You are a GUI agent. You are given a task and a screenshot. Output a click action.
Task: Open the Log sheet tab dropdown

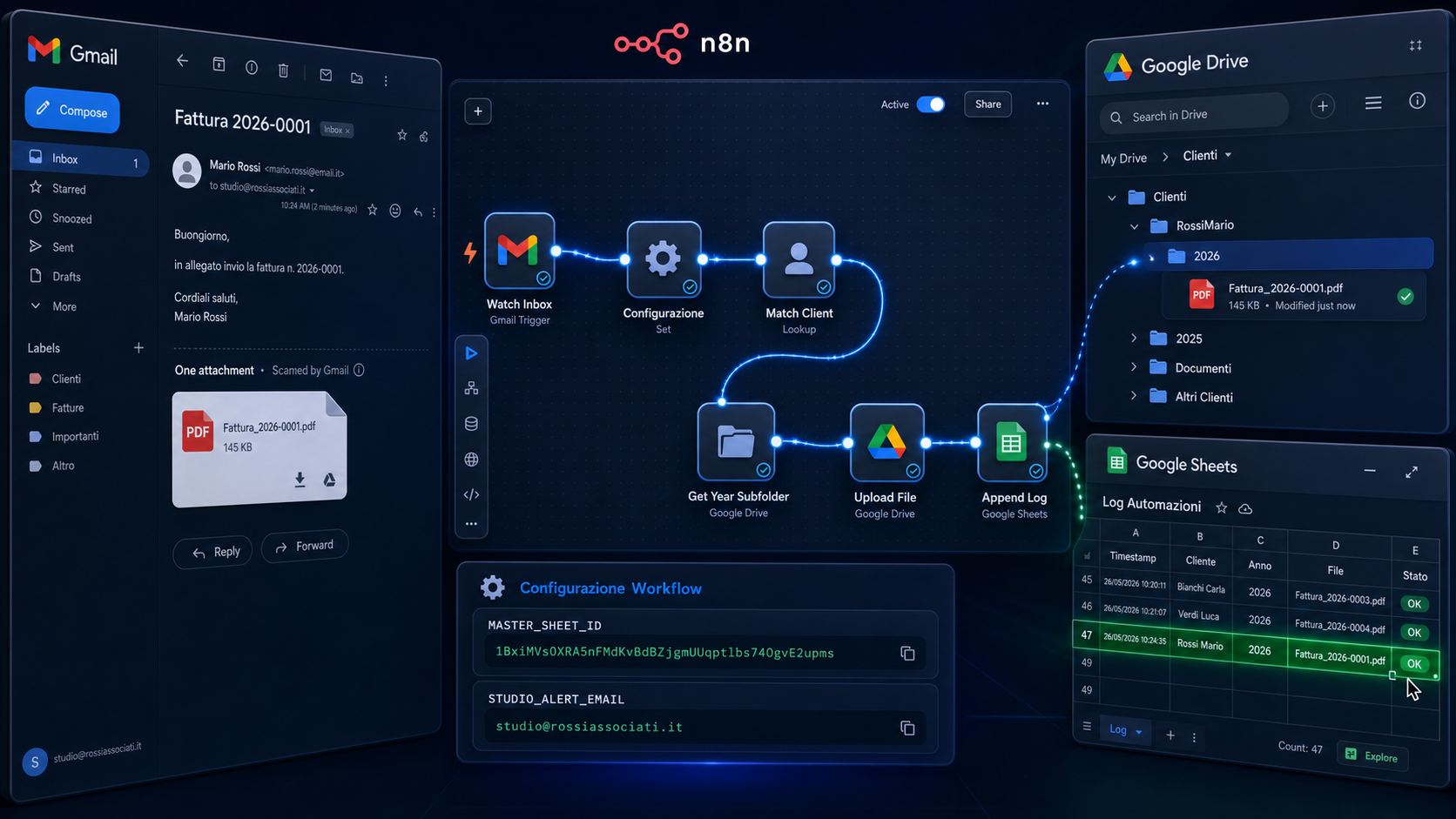pos(1138,732)
